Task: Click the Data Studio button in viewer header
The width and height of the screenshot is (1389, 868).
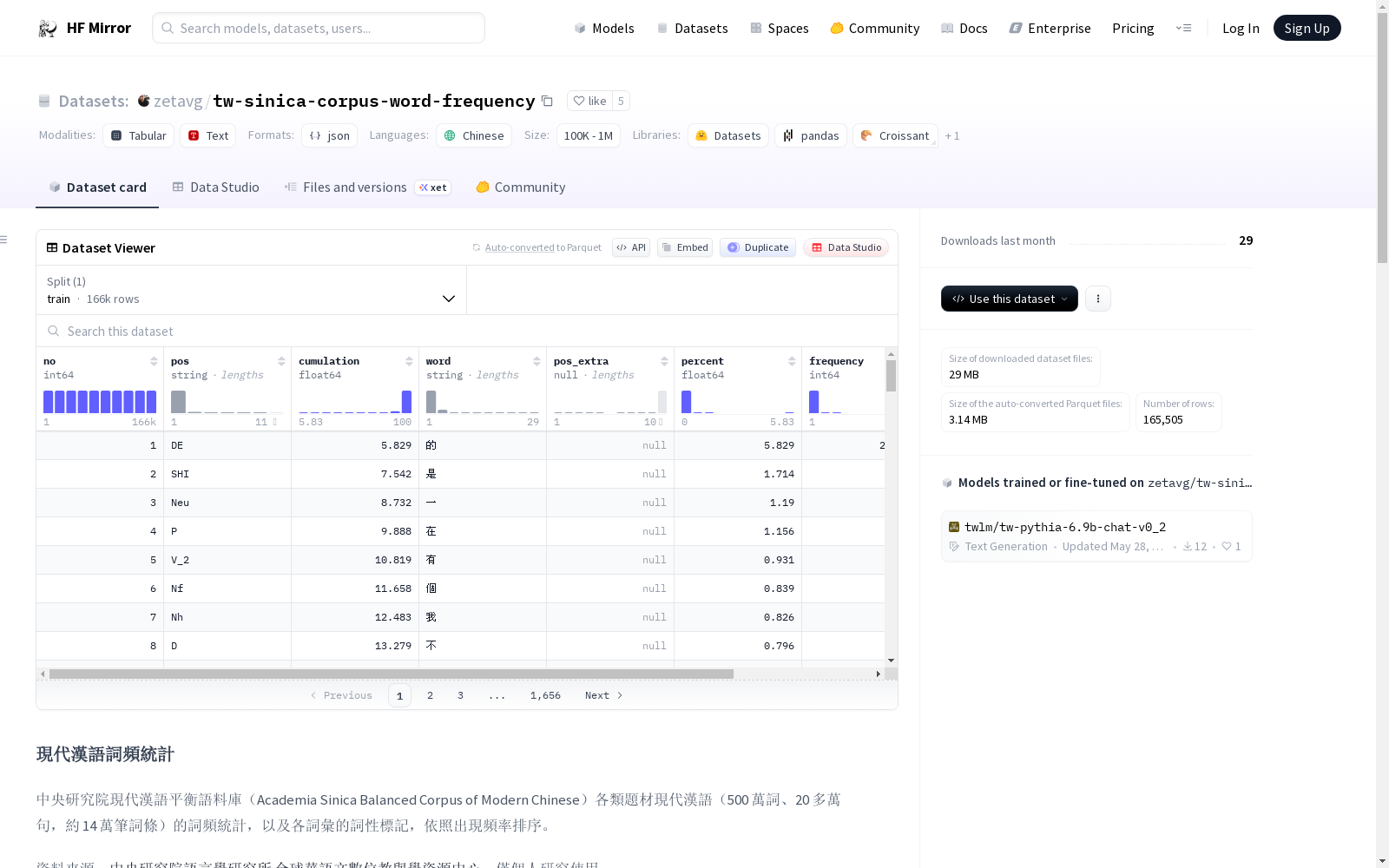Action: click(846, 247)
